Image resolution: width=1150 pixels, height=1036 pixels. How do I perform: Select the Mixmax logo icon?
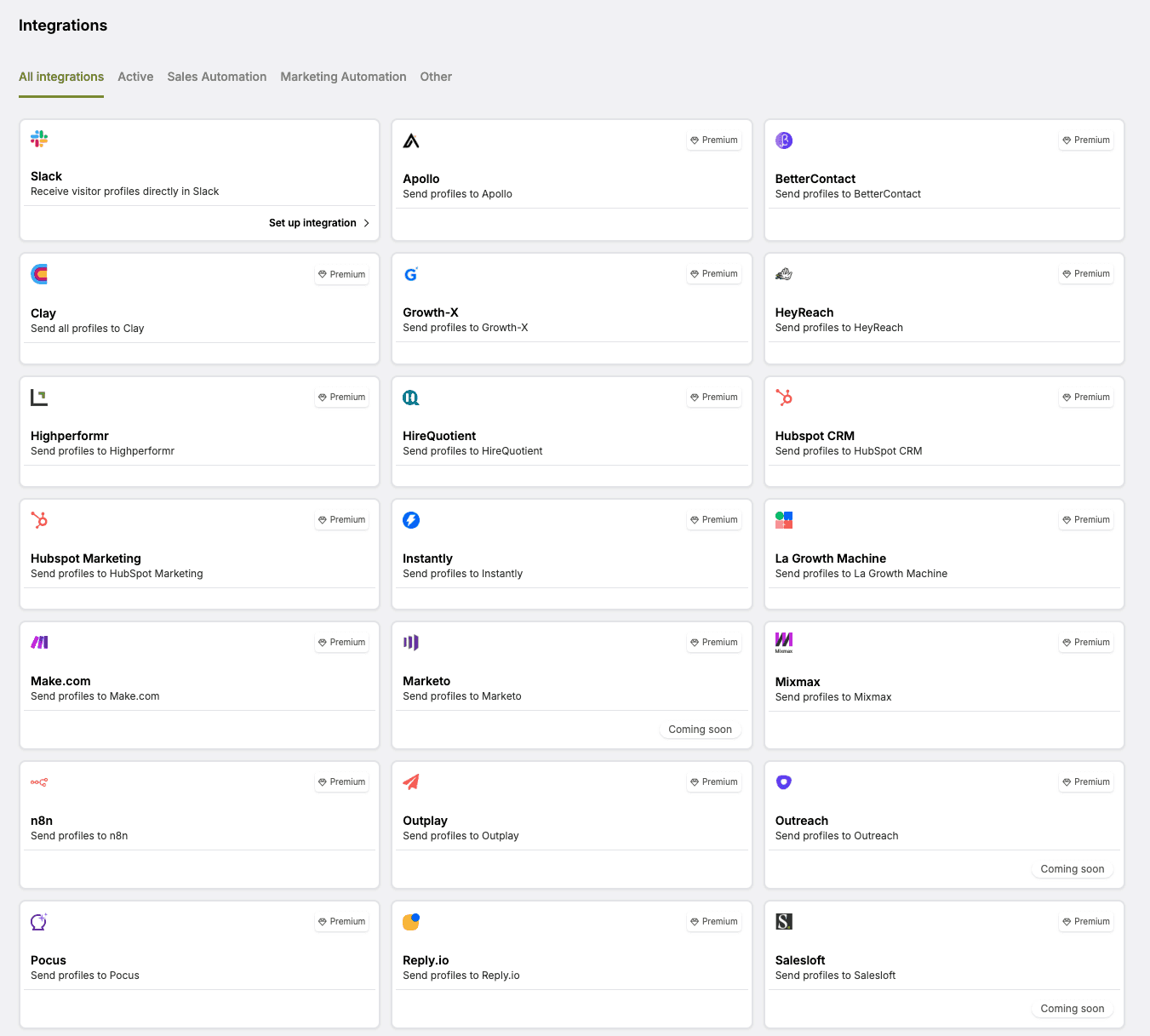coord(784,642)
